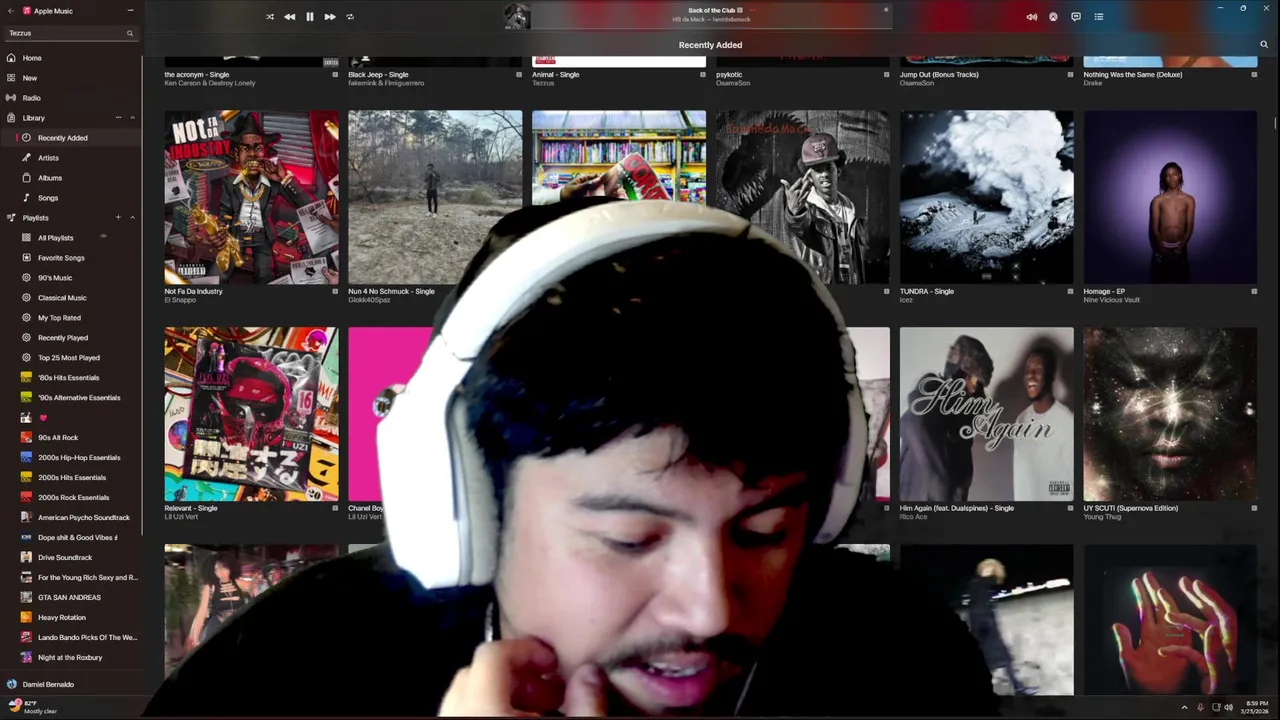Image resolution: width=1280 pixels, height=720 pixels.
Task: Open the TUNDRA - Single album cover
Action: click(987, 197)
